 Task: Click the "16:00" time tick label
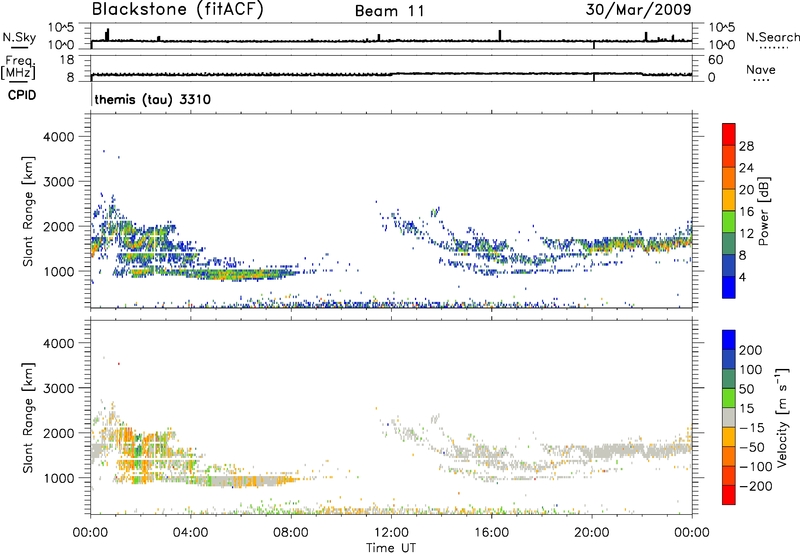click(x=491, y=533)
